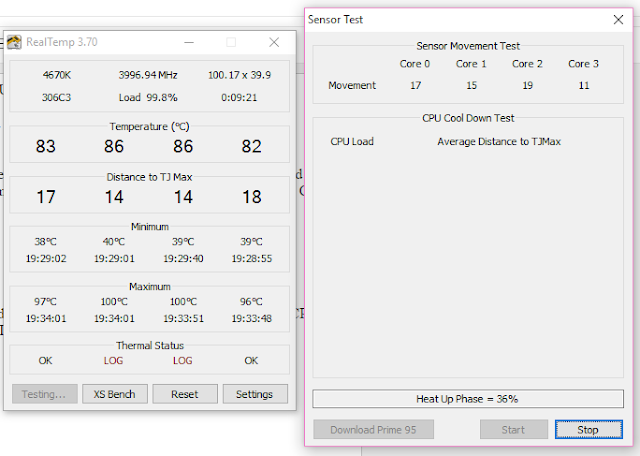The image size is (640, 456).
Task: Click the disabled Testing... button
Action: [44, 394]
